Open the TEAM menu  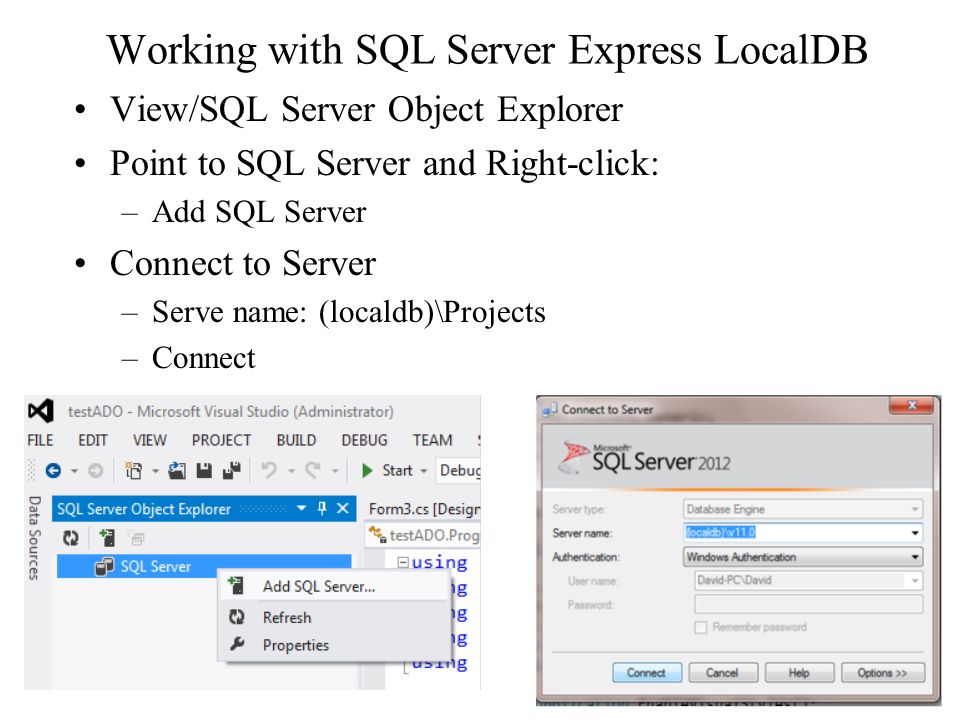pos(432,440)
